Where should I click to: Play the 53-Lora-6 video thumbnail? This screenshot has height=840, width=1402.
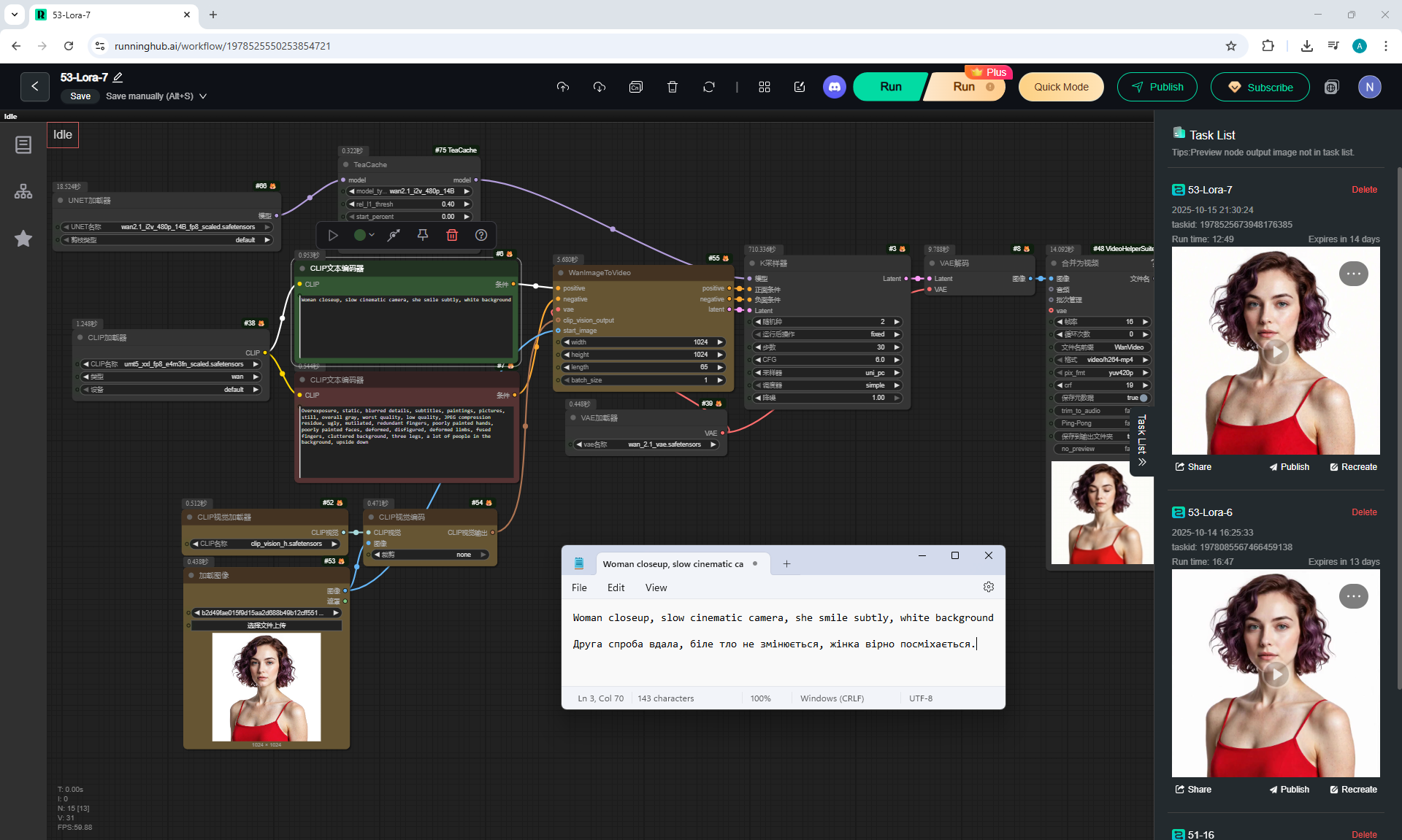[x=1276, y=674]
